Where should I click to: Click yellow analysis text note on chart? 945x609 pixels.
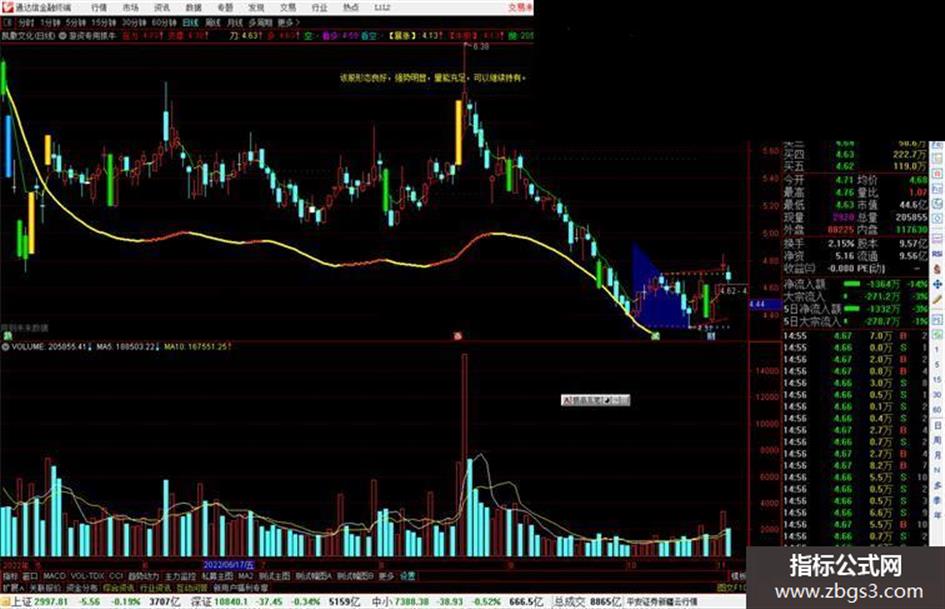(433, 78)
